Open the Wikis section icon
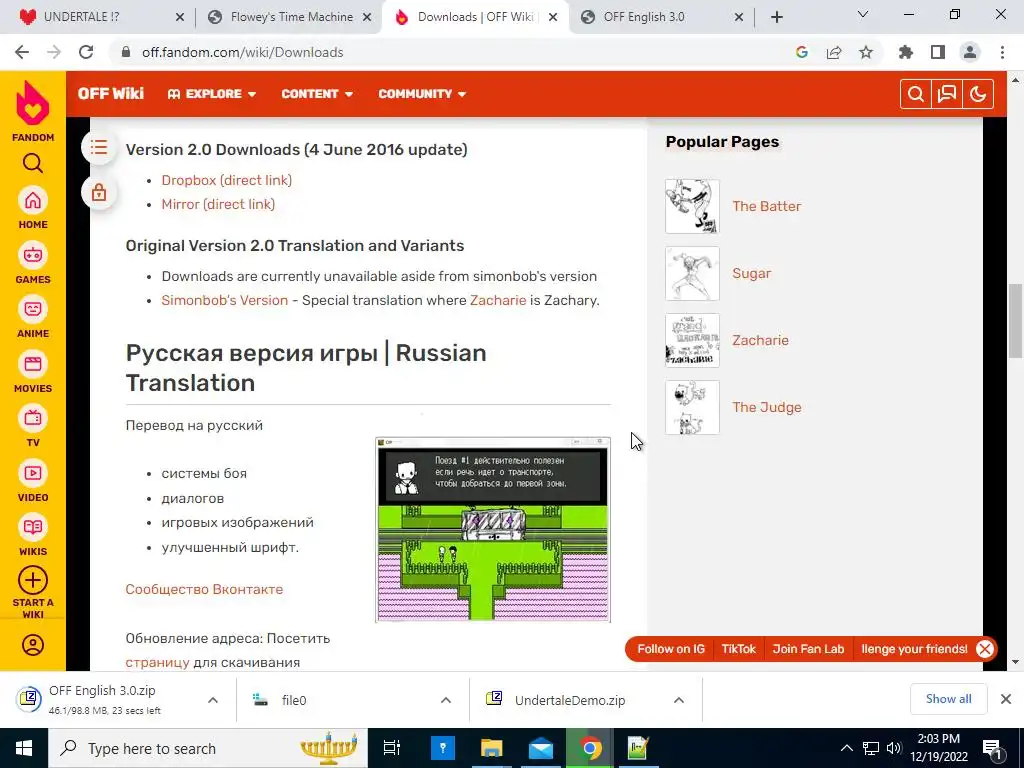The image size is (1024, 768). coord(33,528)
